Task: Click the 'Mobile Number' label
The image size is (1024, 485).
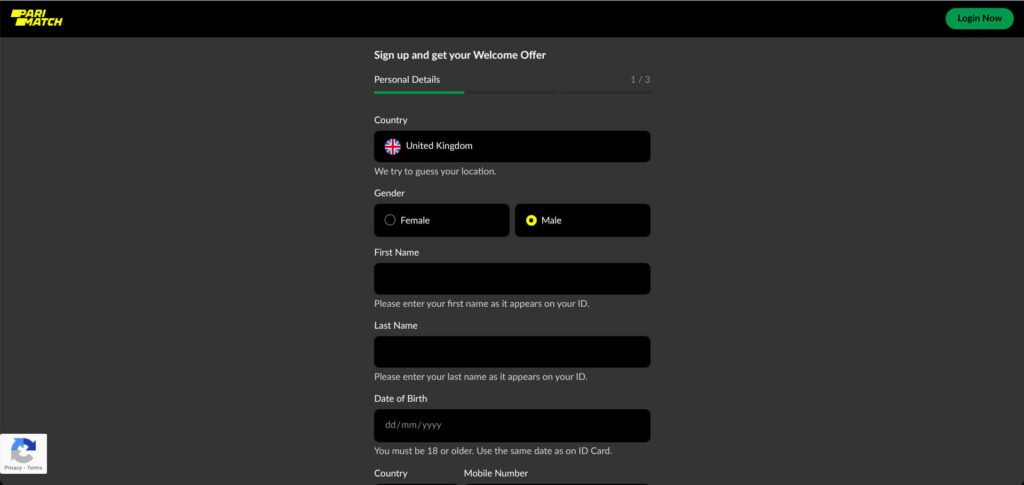Action: pyautogui.click(x=496, y=473)
